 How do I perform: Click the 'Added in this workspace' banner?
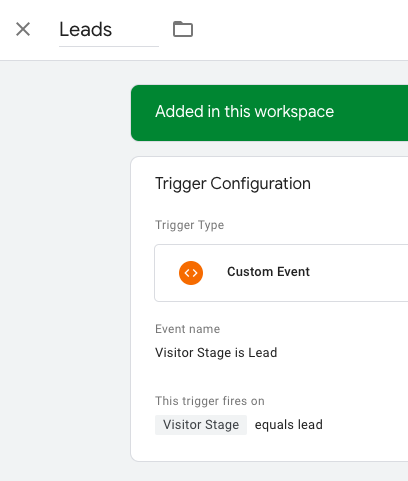[269, 113]
